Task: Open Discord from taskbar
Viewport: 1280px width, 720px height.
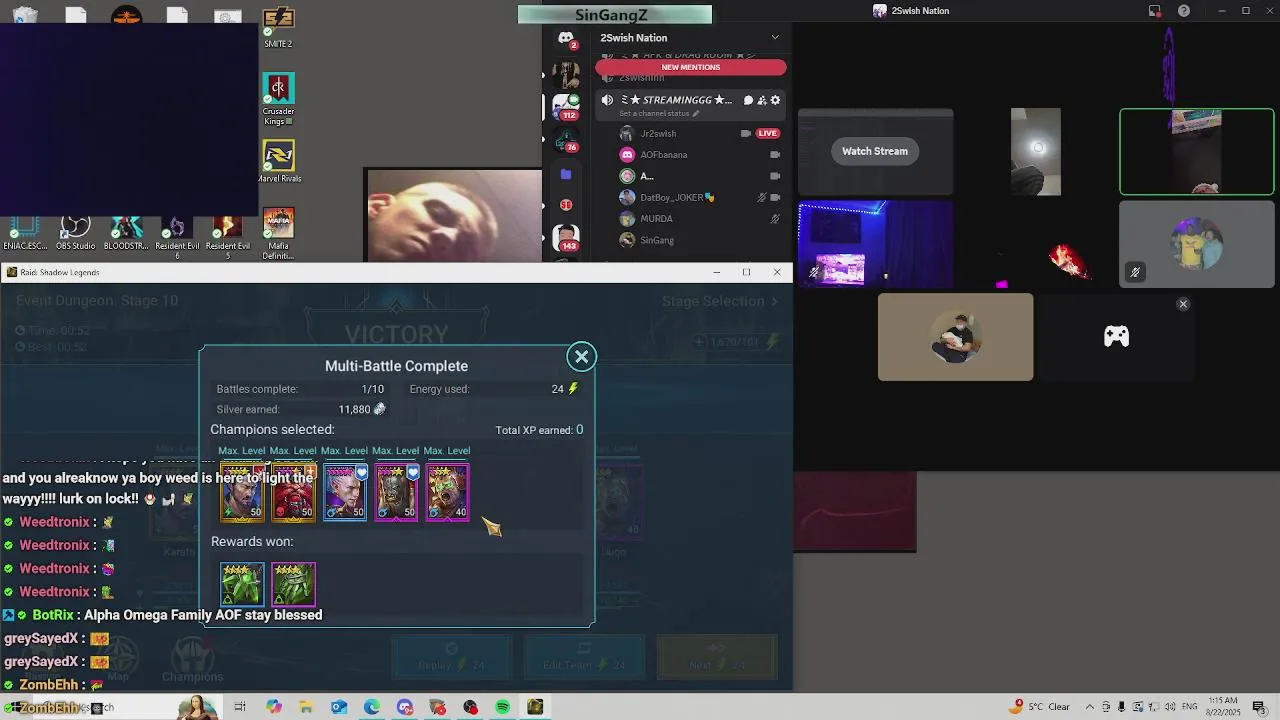Action: pos(405,707)
